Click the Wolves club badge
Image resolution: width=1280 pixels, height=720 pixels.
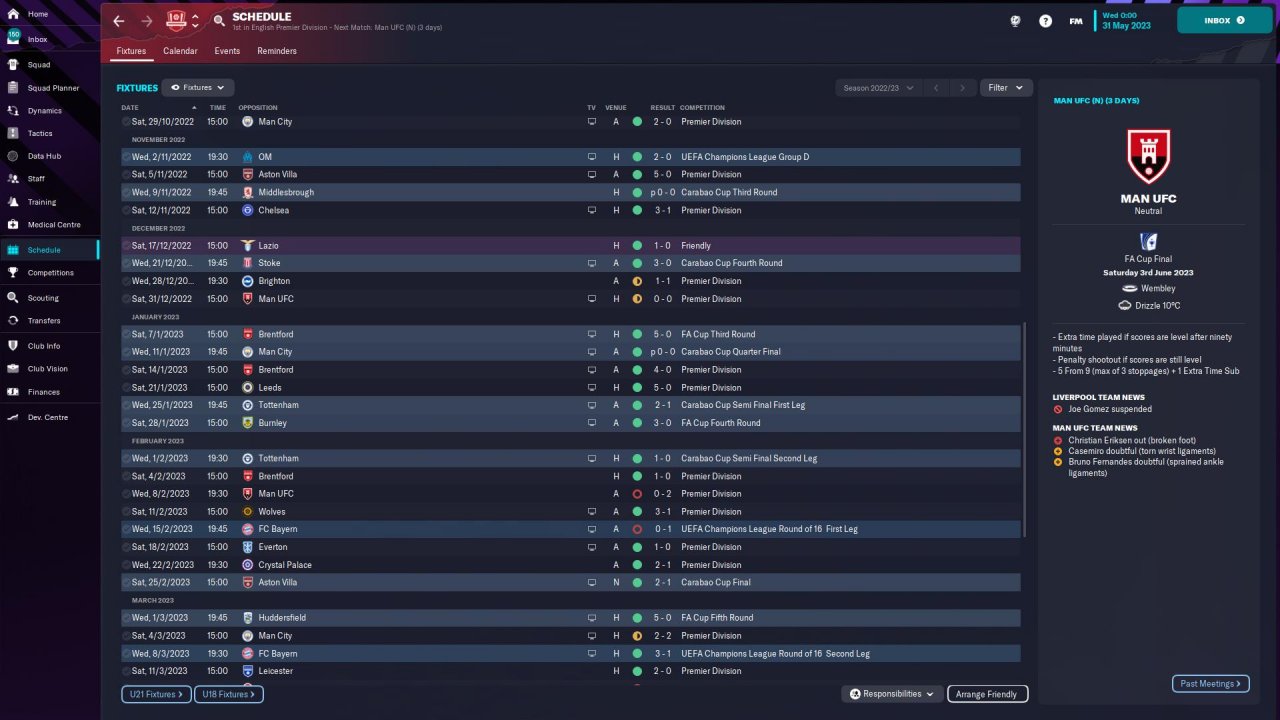[248, 512]
